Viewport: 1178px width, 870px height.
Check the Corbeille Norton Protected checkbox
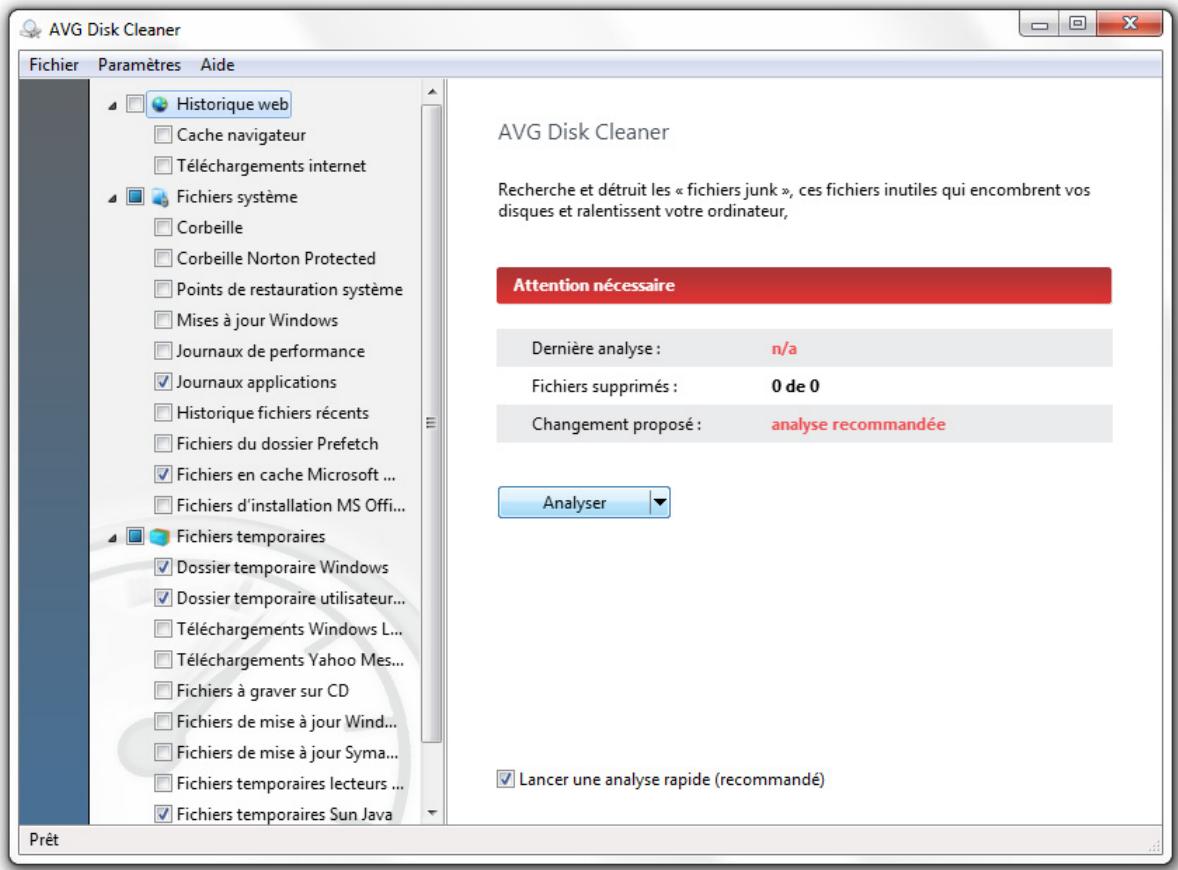[163, 258]
